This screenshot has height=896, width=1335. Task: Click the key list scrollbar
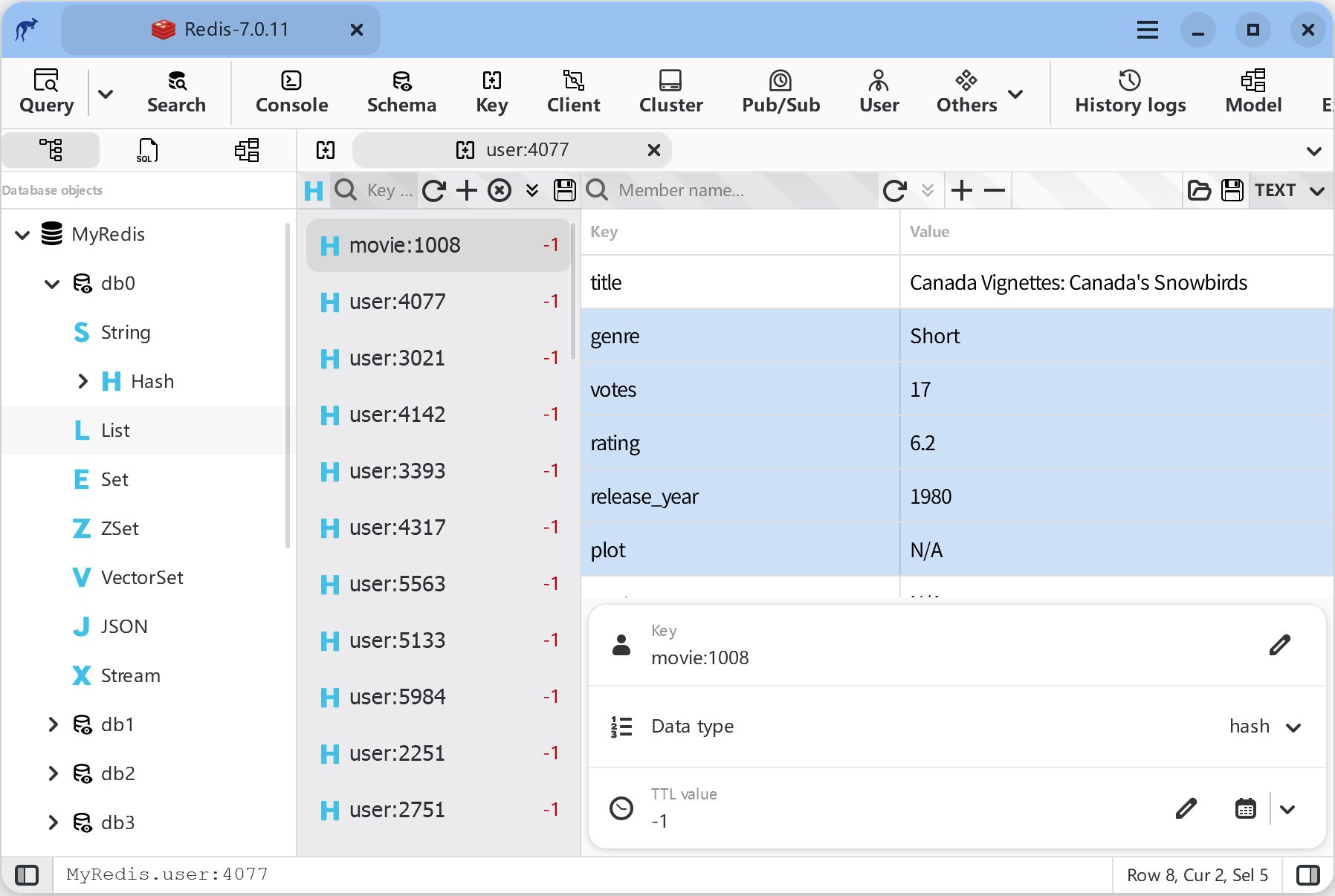point(573,290)
